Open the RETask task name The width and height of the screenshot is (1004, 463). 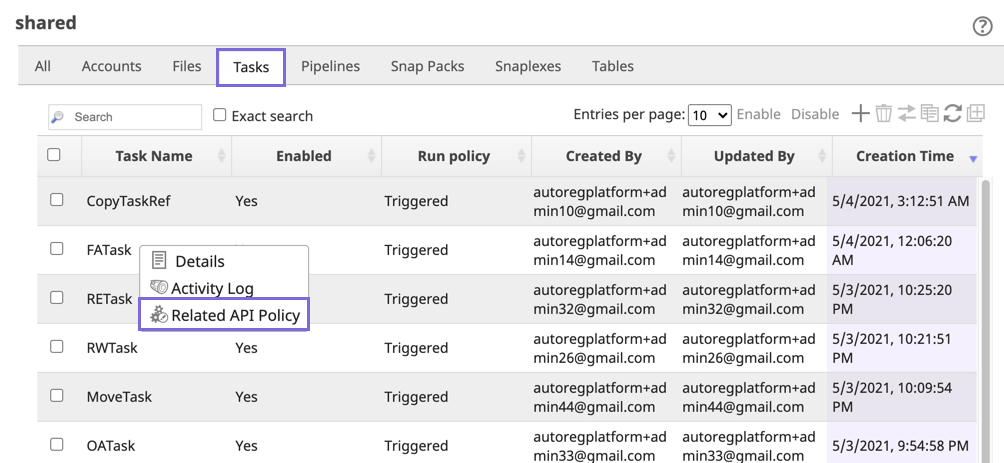109,298
